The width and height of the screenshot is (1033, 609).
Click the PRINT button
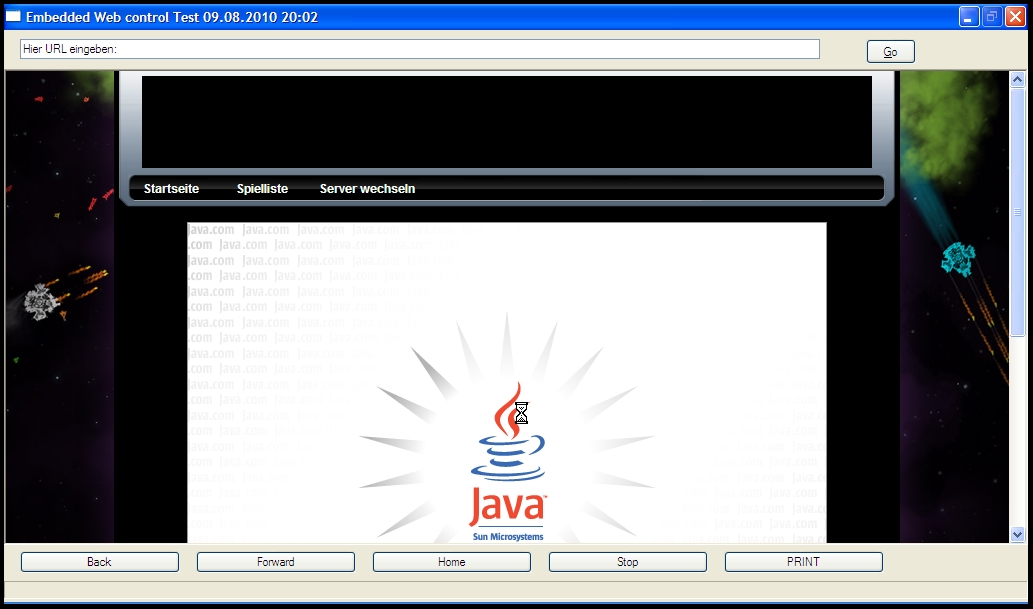[x=804, y=562]
